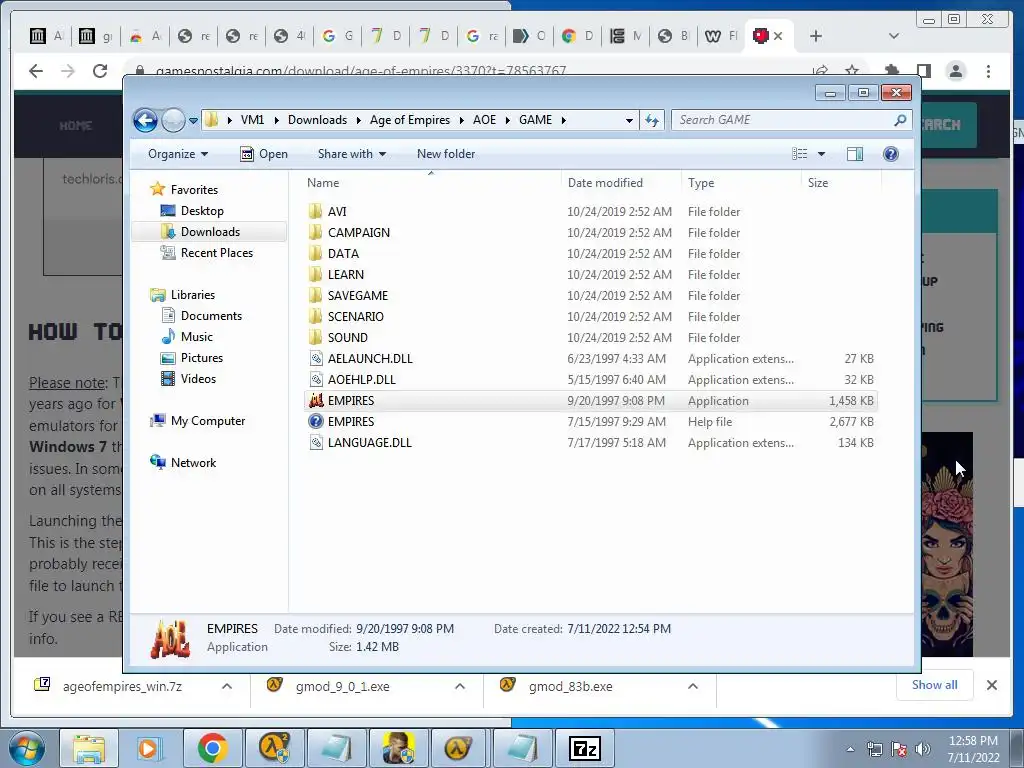Click the search magnifier icon in Explorer

900,120
